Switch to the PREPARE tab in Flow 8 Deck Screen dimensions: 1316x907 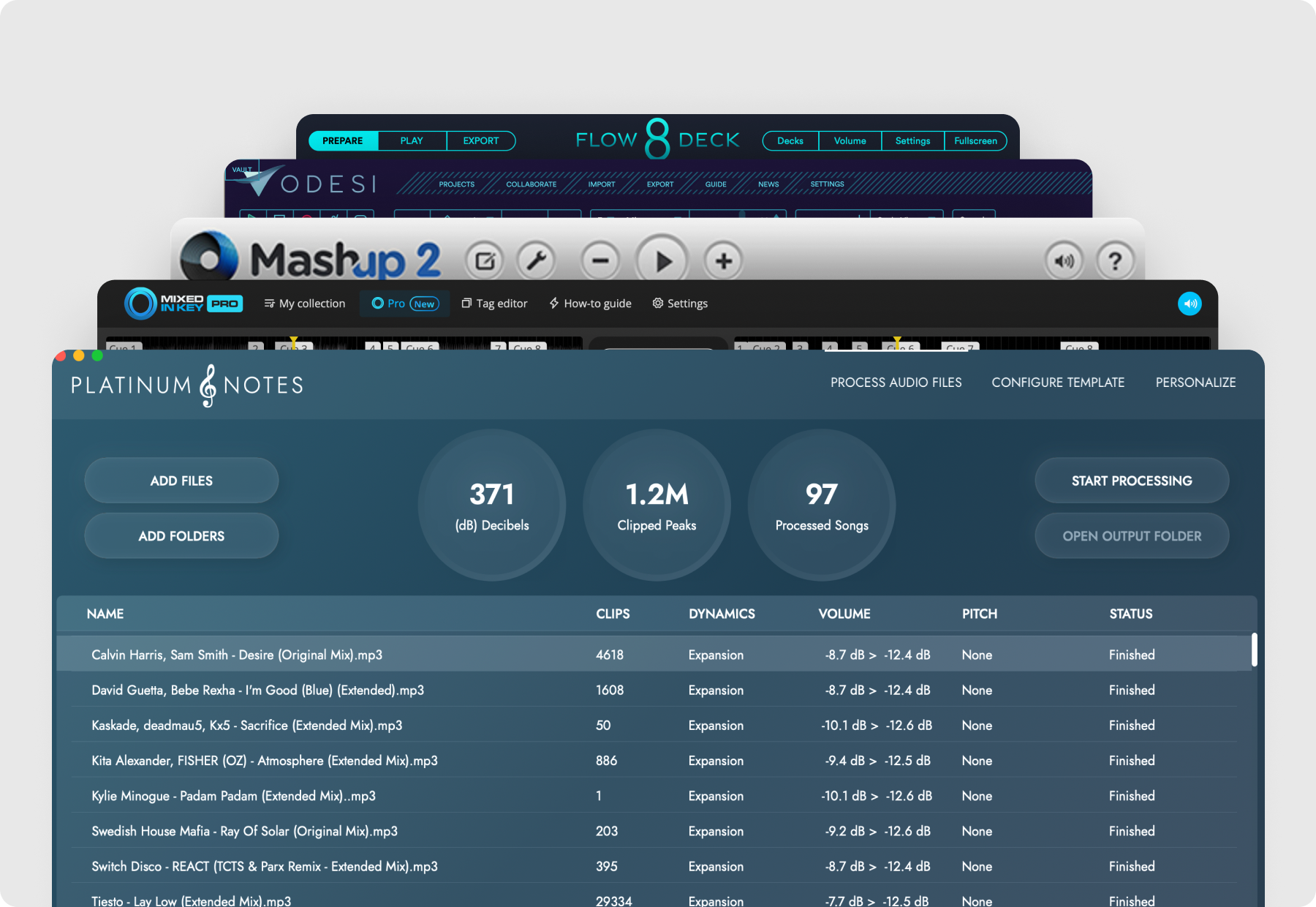coord(343,140)
